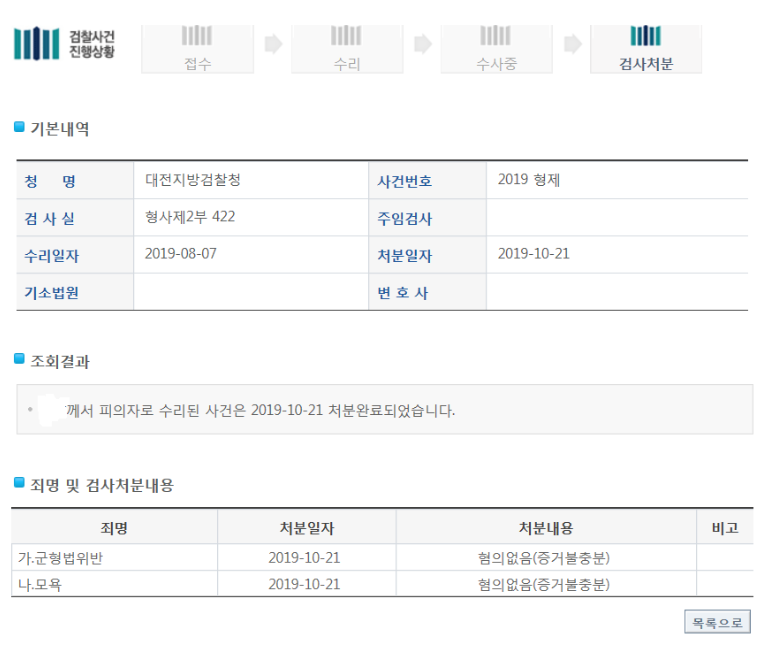Viewport: 777px width, 655px height.
Task: Click the 처분내용 column header
Action: pyautogui.click(x=545, y=528)
